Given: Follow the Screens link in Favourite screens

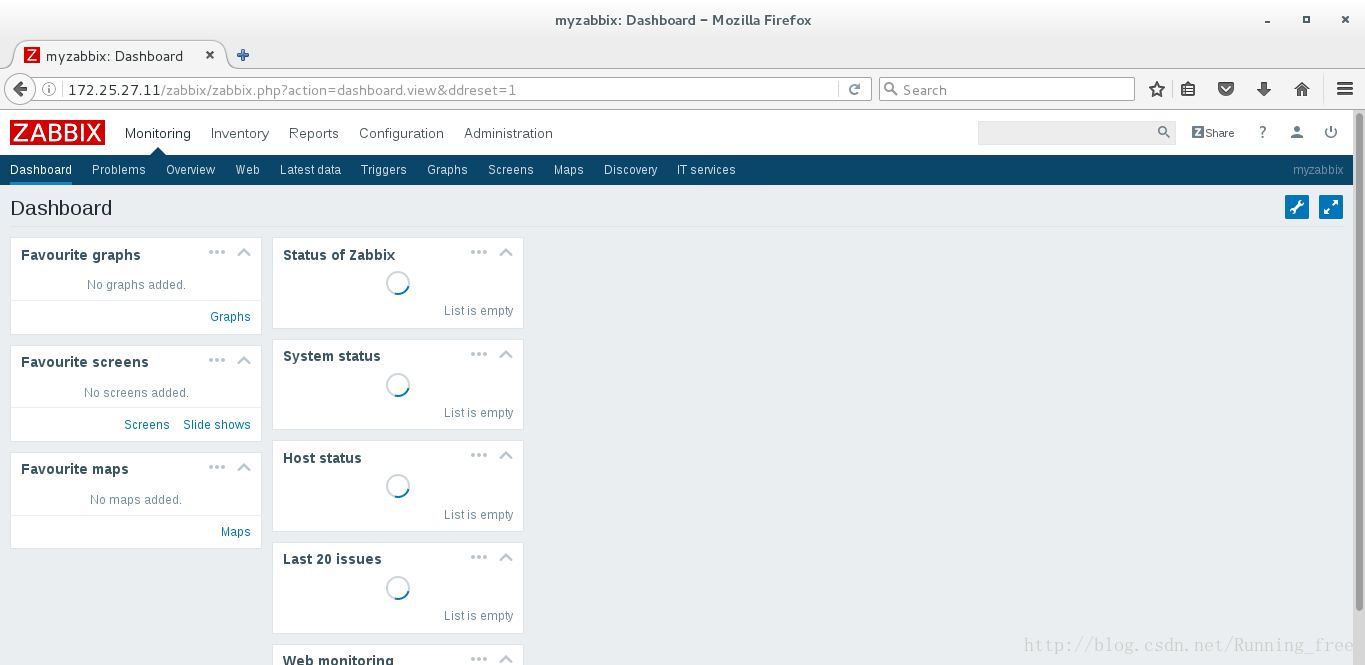Looking at the screenshot, I should point(147,425).
